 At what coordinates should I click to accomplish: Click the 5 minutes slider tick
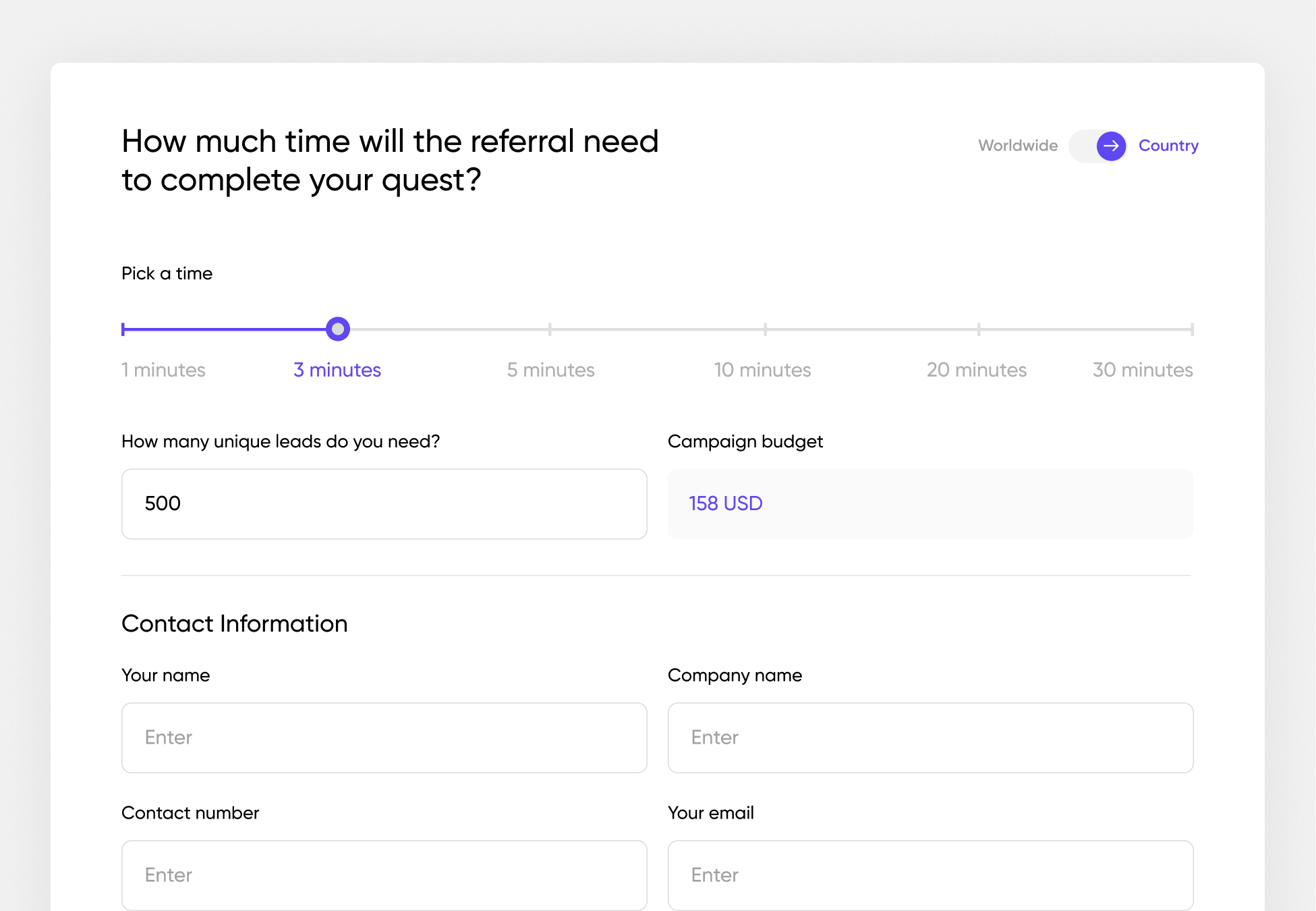[x=550, y=329]
